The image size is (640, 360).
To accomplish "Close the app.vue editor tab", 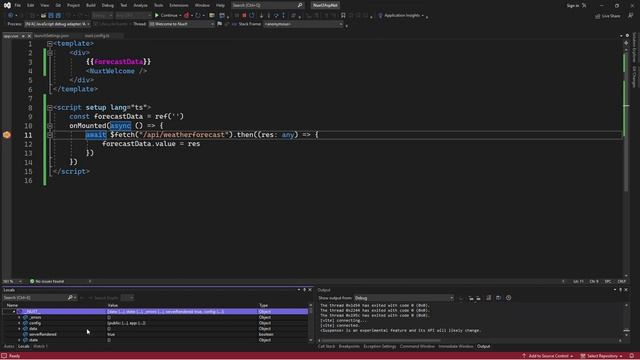I will pos(29,36).
